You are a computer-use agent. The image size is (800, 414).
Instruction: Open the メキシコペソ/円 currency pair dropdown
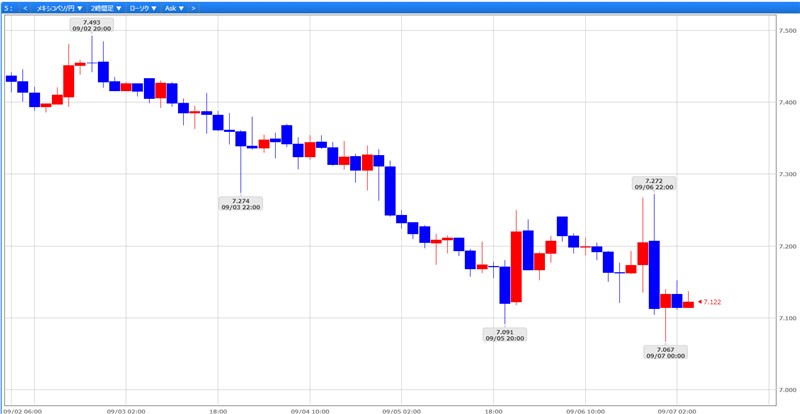60,7
